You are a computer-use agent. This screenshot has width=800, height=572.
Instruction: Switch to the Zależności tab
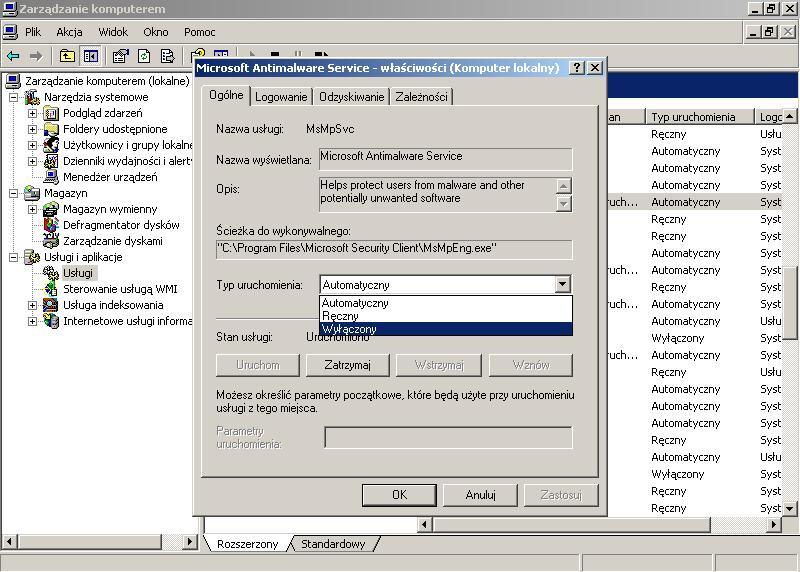click(421, 97)
